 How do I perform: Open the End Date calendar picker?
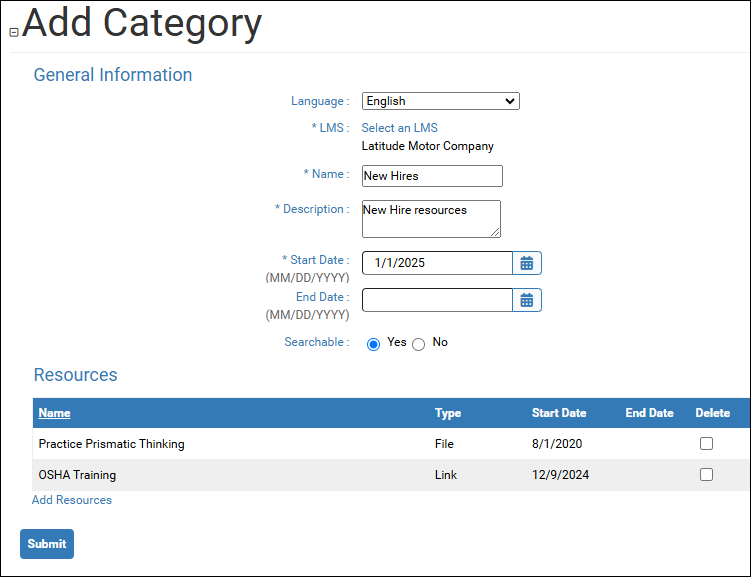pyautogui.click(x=527, y=300)
